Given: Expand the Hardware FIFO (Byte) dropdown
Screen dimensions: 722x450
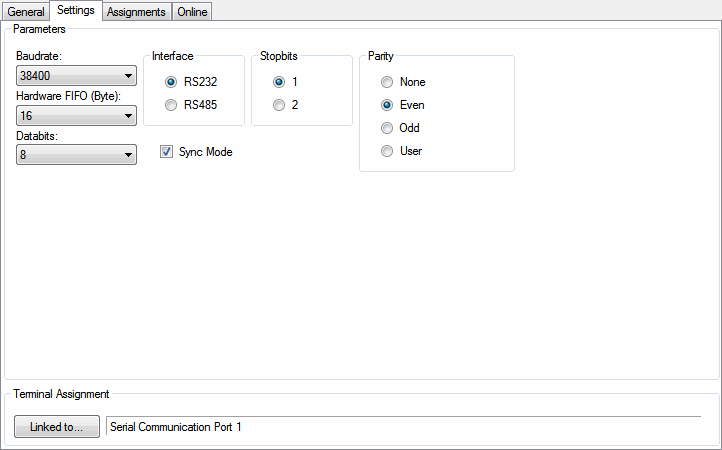Looking at the screenshot, I should click(x=76, y=116).
